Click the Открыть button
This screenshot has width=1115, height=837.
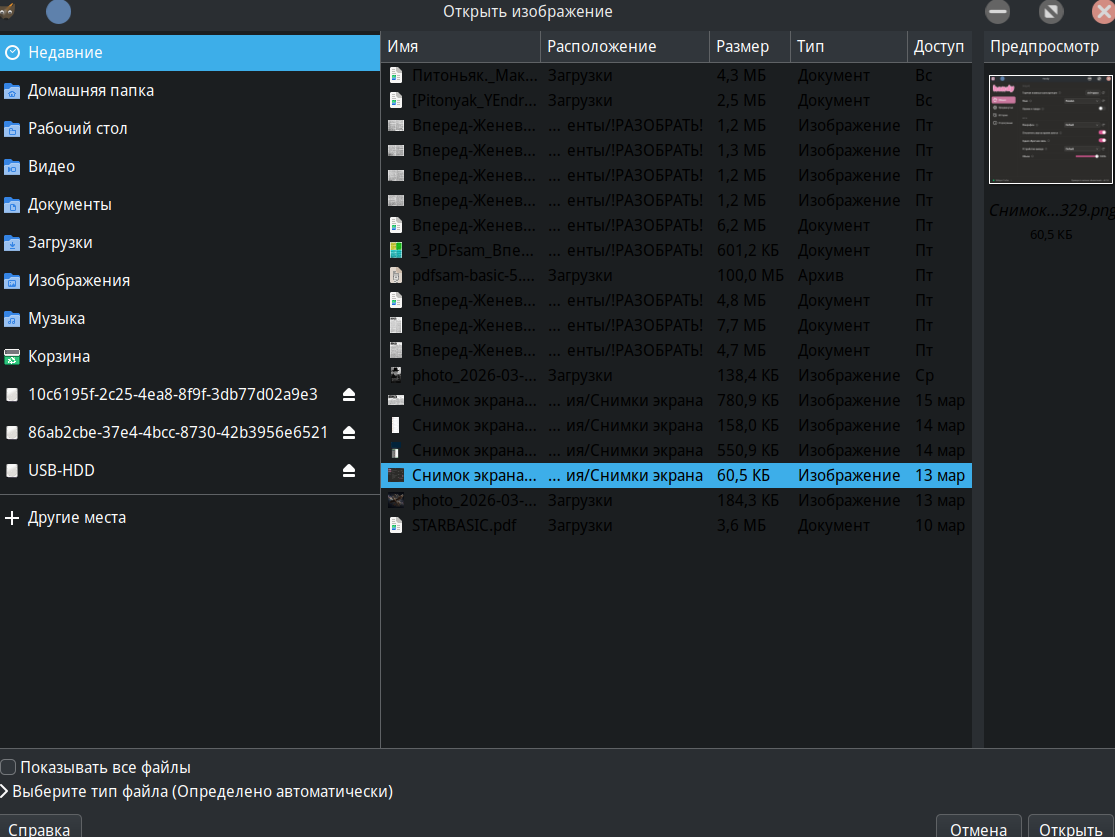pos(1071,827)
